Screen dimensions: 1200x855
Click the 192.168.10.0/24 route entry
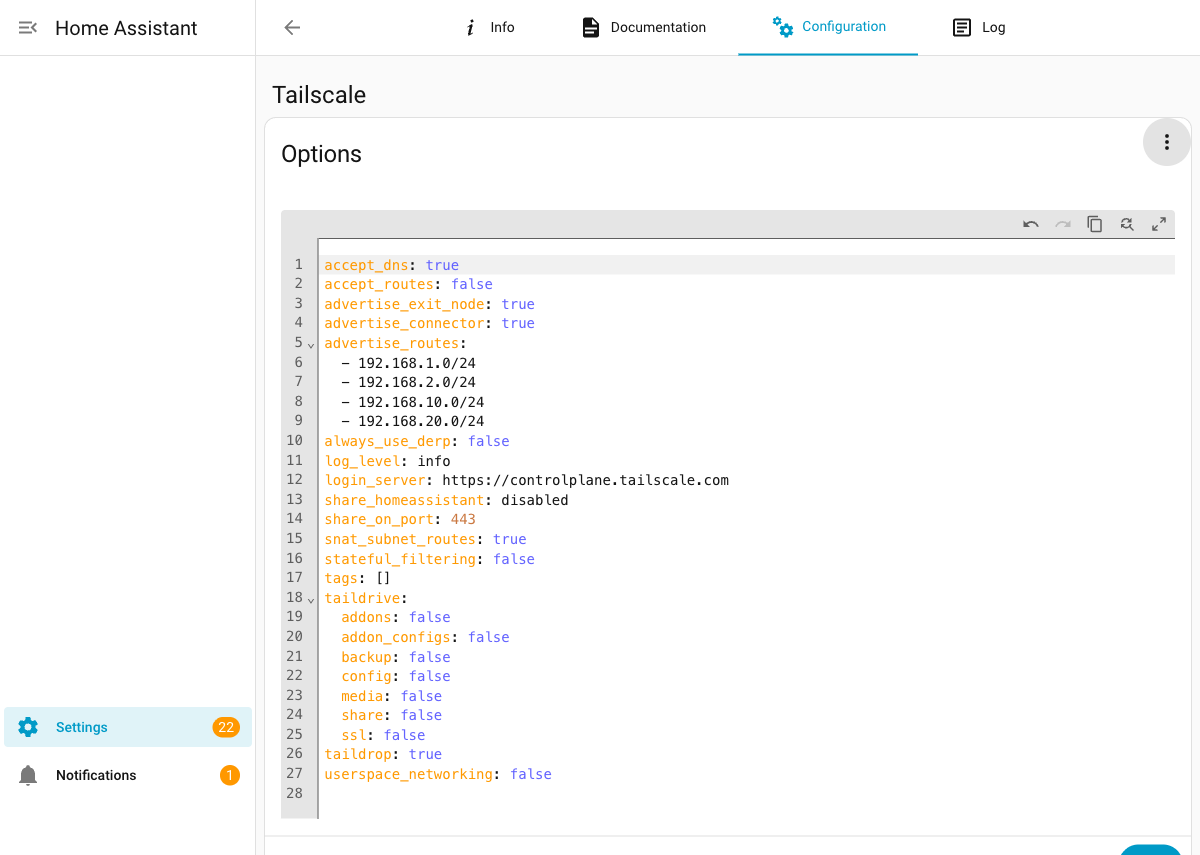[x=421, y=402]
